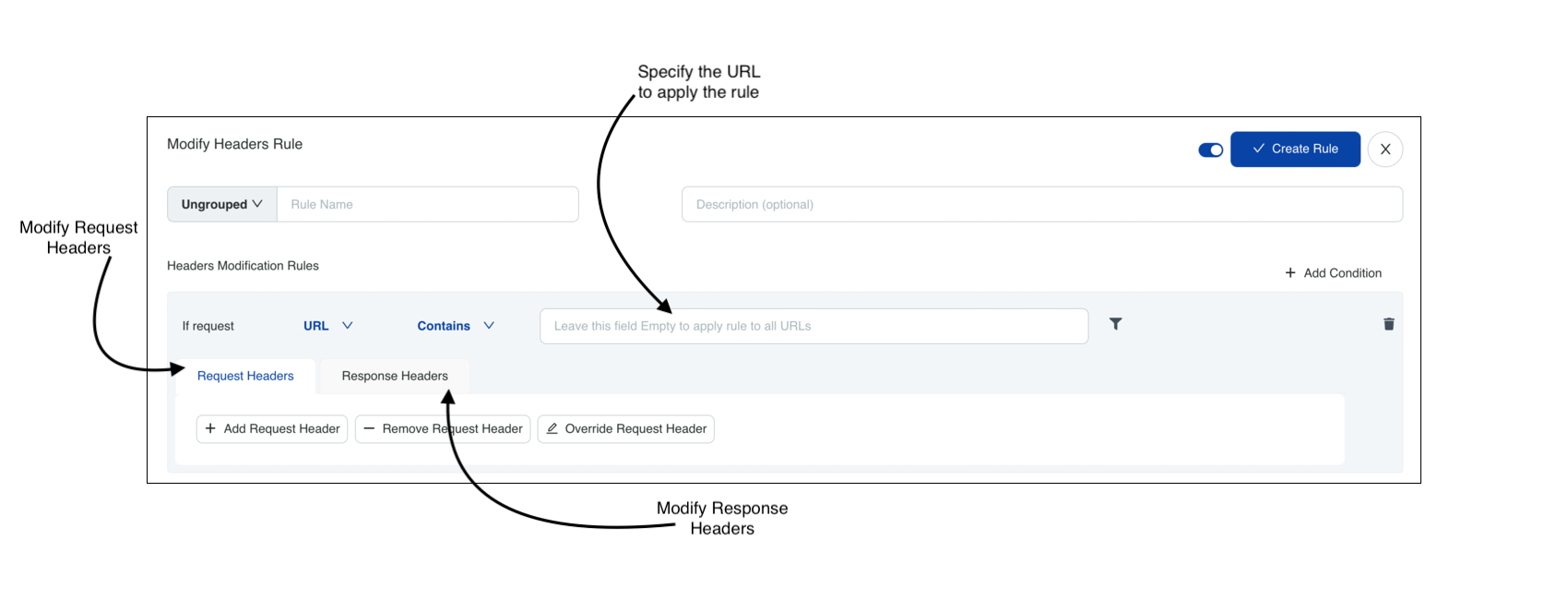The image size is (1568, 600).
Task: Switch to Request Headers tab
Action: click(x=245, y=376)
